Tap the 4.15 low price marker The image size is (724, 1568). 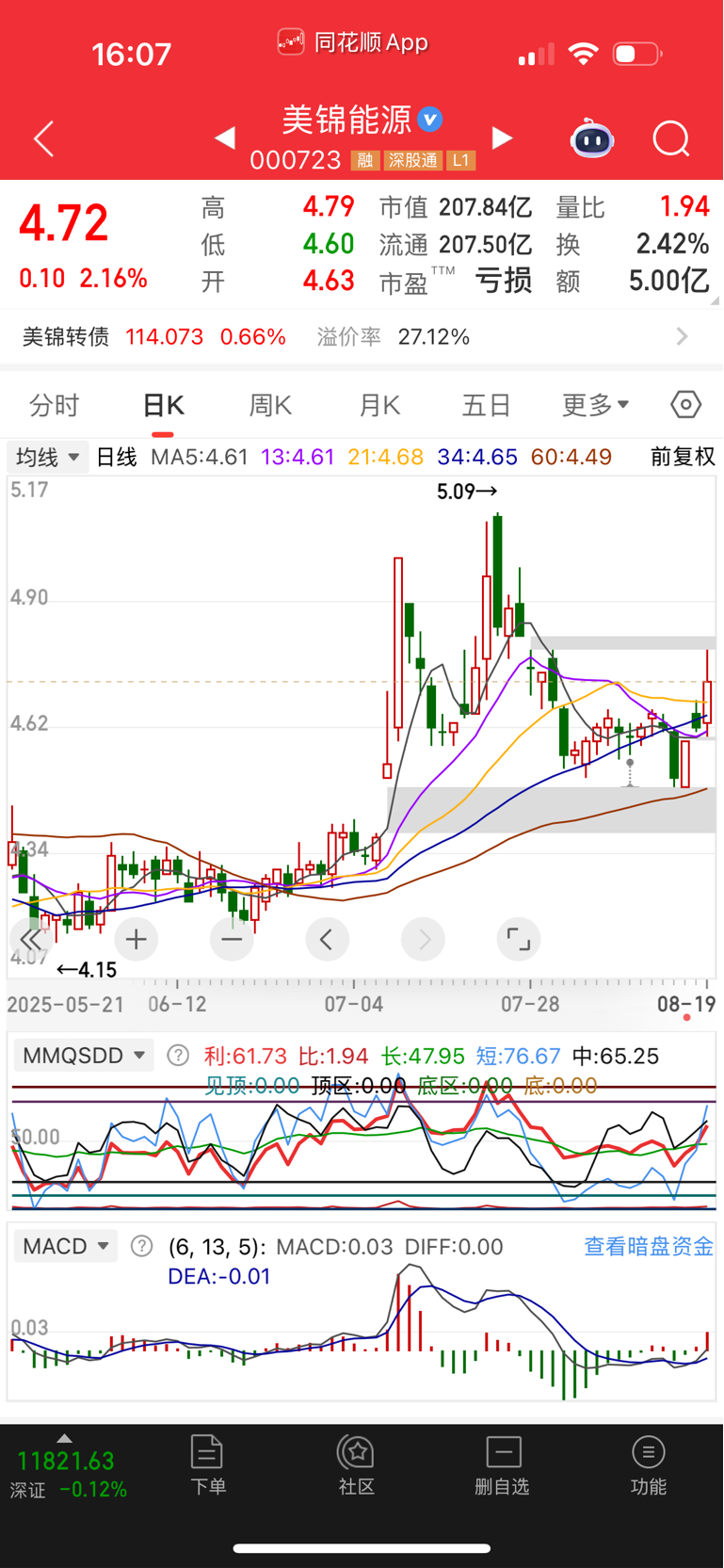coord(87,970)
